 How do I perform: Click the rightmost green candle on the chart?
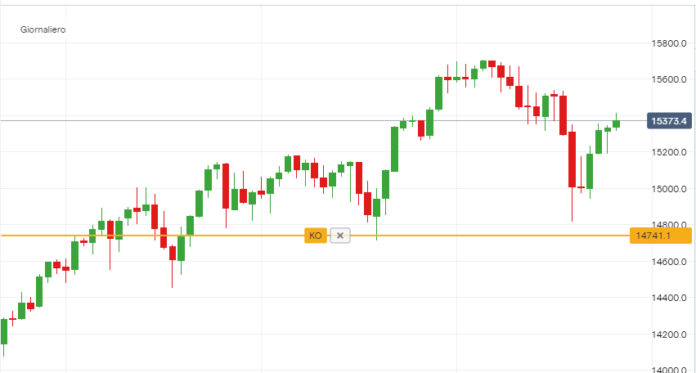616,124
